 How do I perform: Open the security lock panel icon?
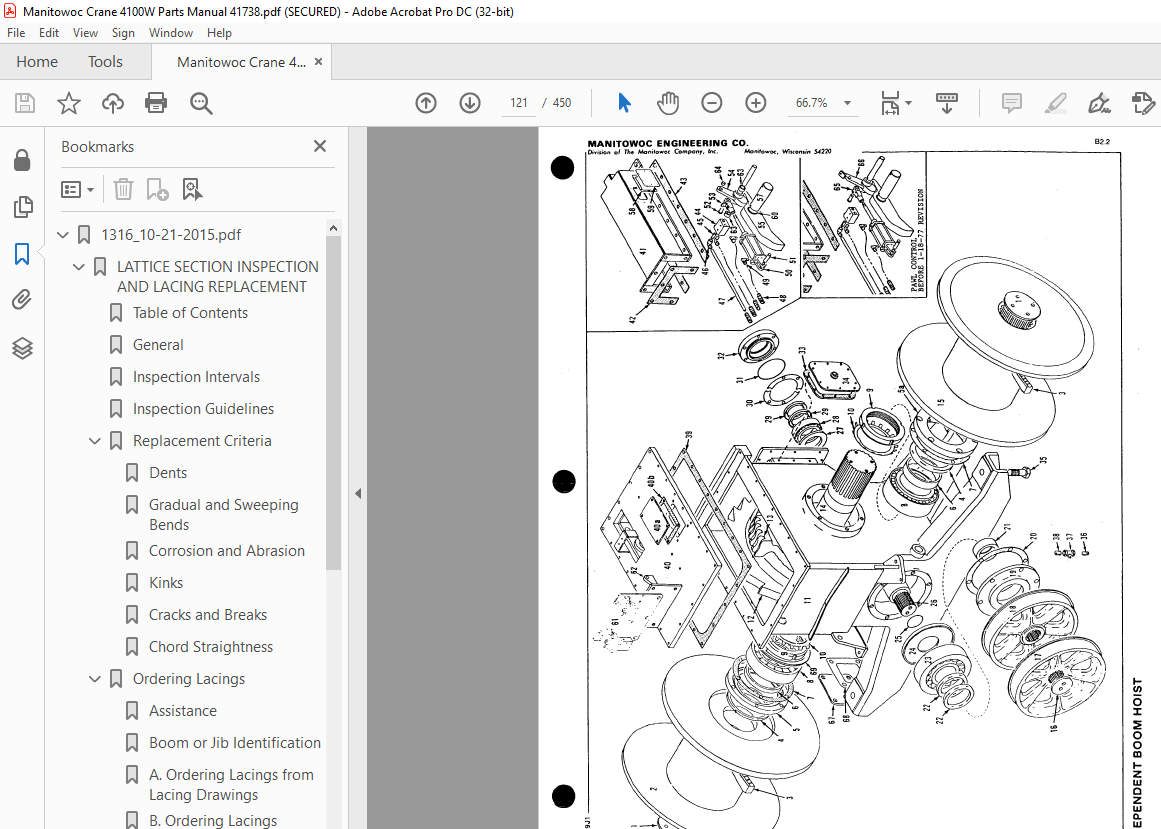(x=22, y=160)
